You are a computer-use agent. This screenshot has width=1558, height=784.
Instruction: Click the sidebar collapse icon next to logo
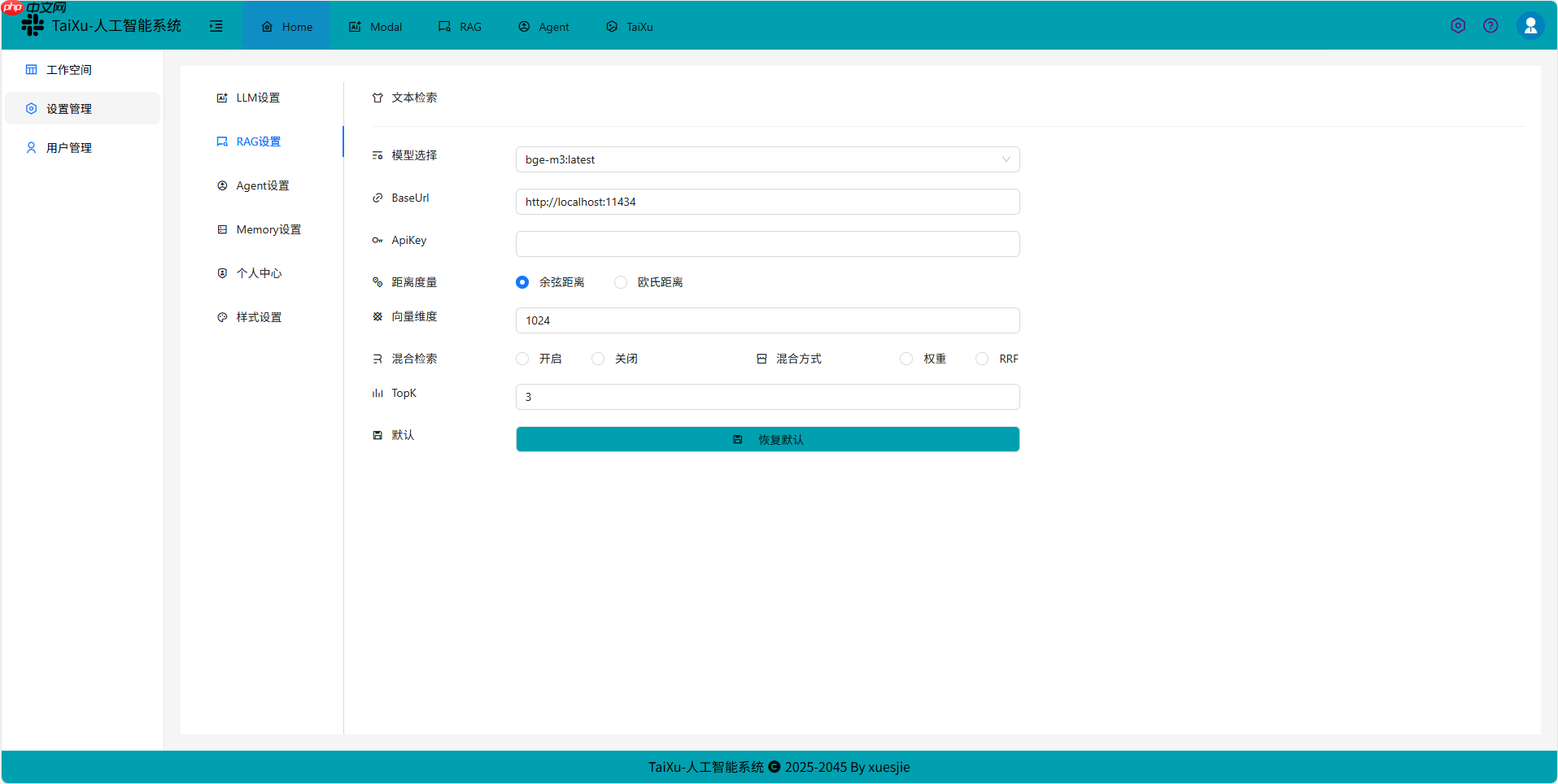pyautogui.click(x=216, y=26)
